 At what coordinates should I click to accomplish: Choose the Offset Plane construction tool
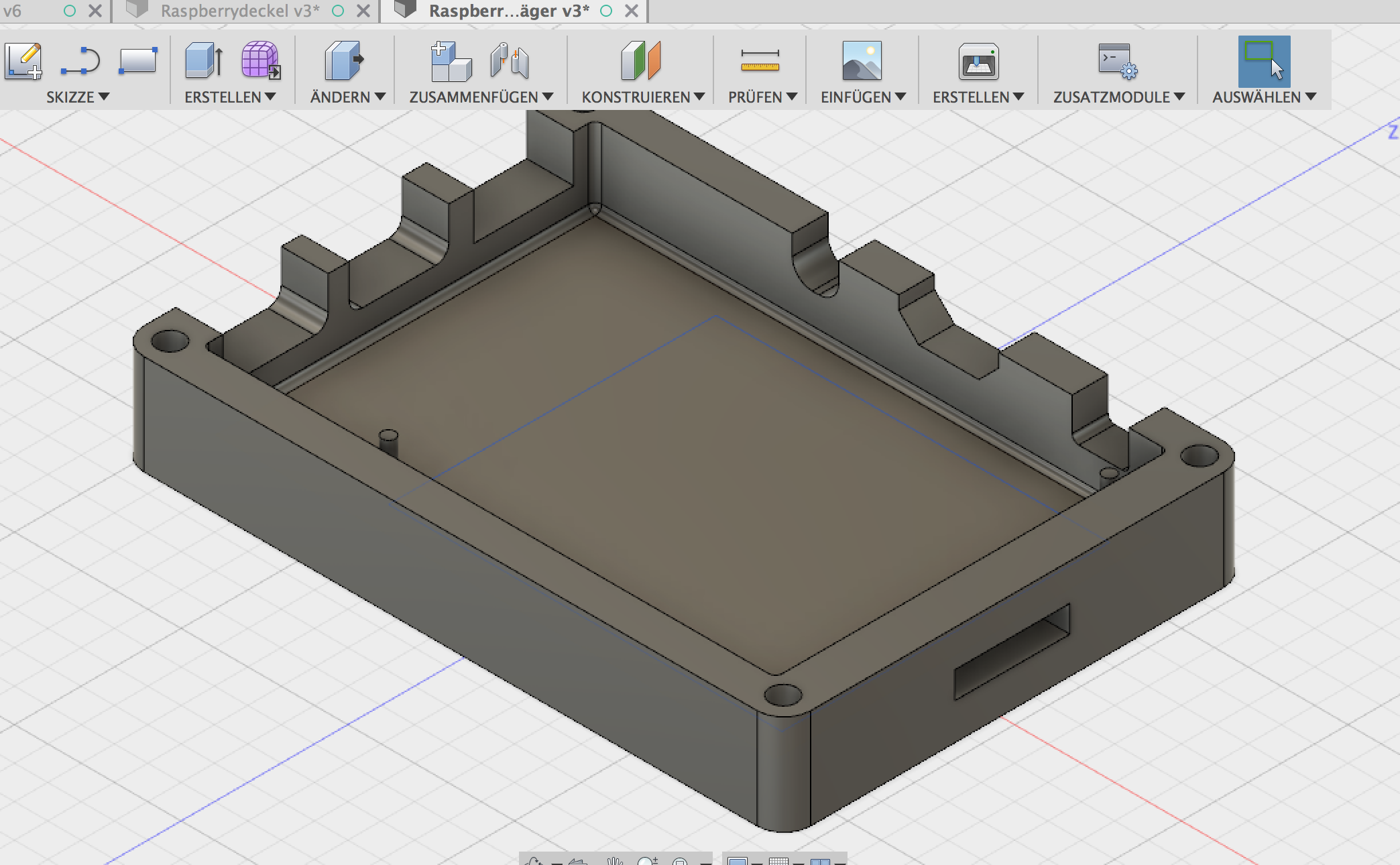(x=641, y=60)
